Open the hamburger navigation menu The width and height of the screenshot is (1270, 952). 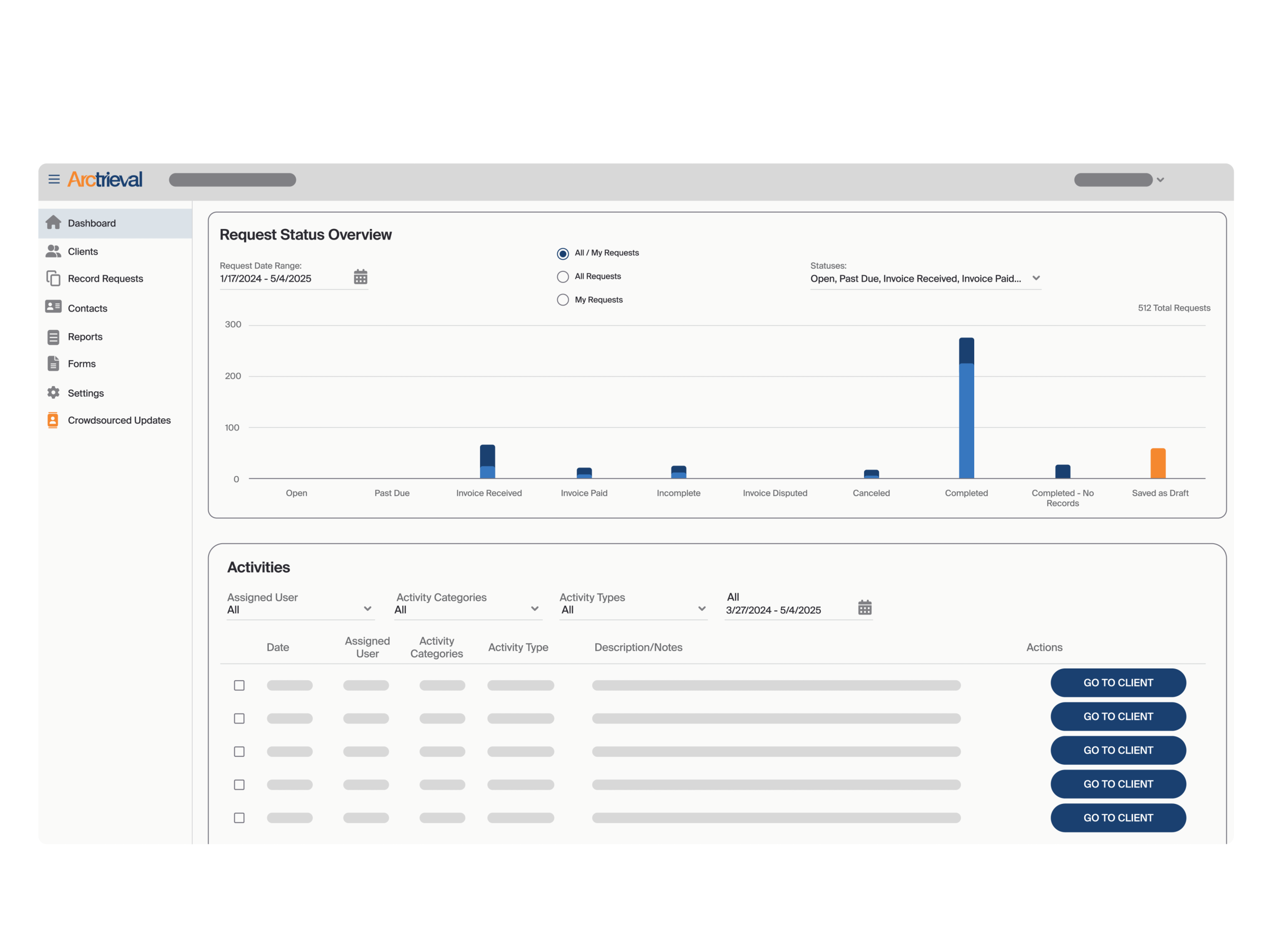click(x=55, y=179)
